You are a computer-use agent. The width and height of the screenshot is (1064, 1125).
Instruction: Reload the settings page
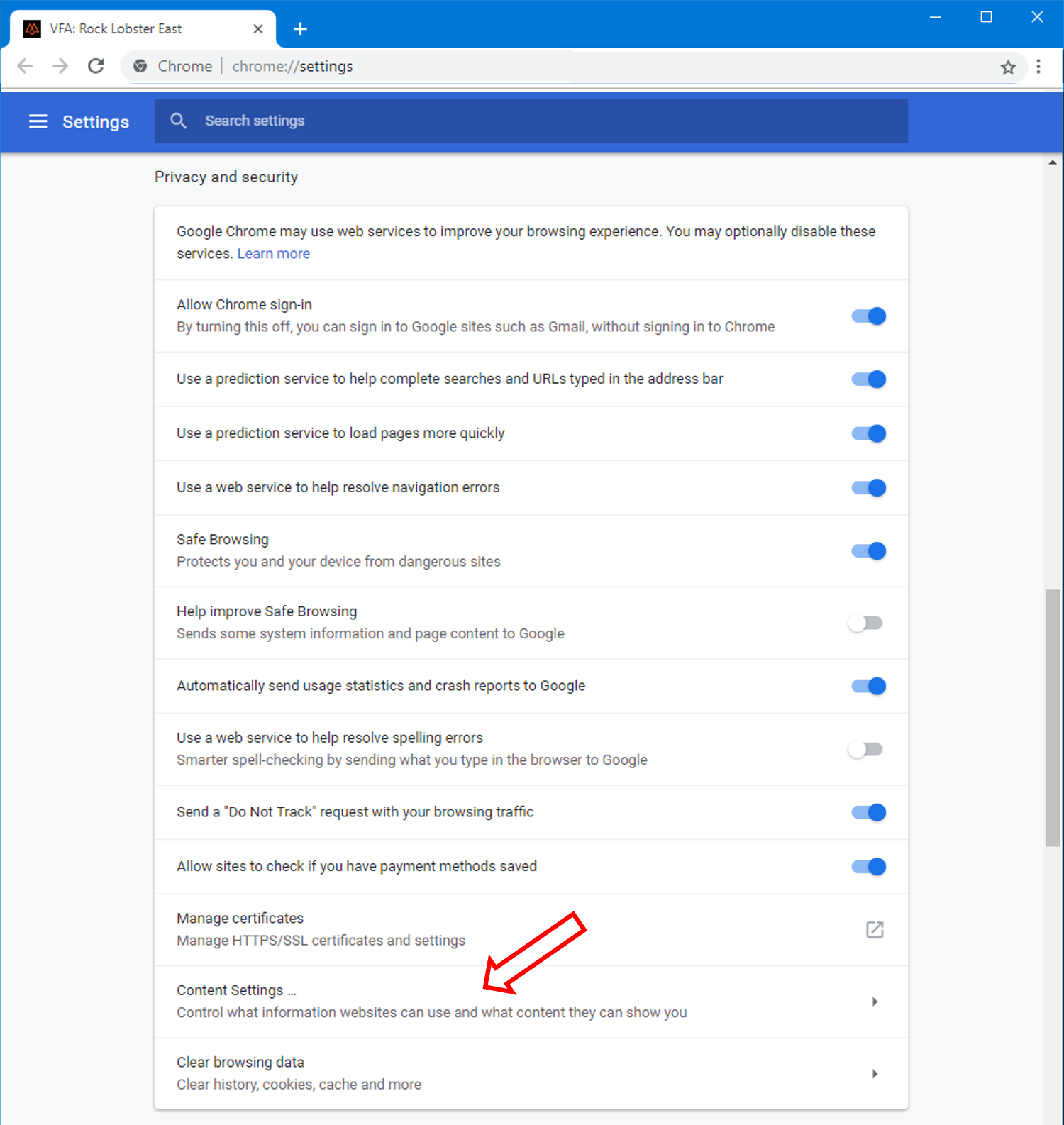coord(96,66)
